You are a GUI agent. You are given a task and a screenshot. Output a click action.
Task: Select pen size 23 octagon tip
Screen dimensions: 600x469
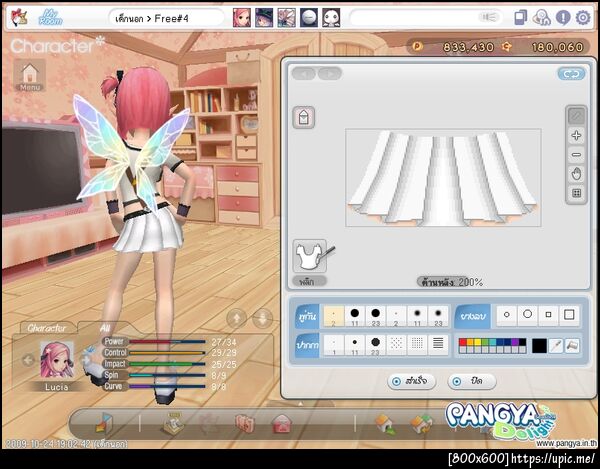click(376, 345)
